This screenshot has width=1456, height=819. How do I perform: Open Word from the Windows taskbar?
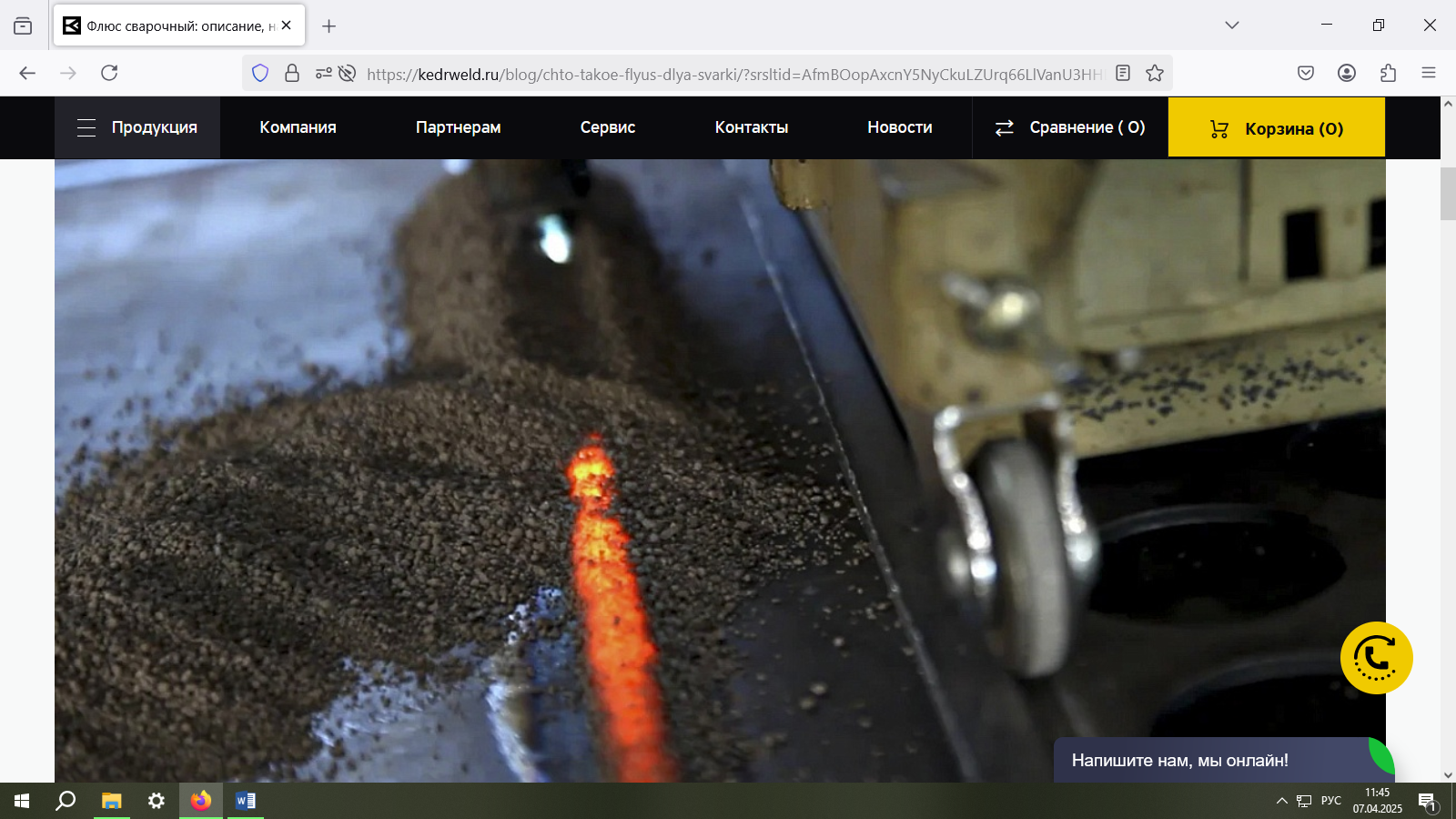(246, 801)
